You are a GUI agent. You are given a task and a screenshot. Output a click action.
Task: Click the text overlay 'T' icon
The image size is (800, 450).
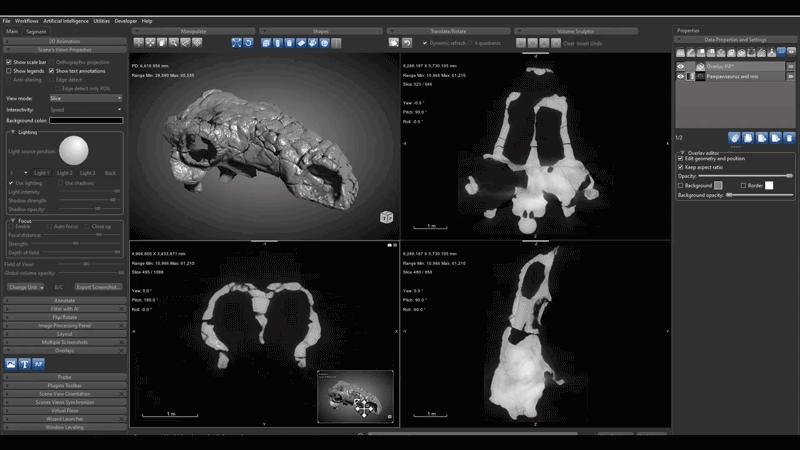coord(24,364)
